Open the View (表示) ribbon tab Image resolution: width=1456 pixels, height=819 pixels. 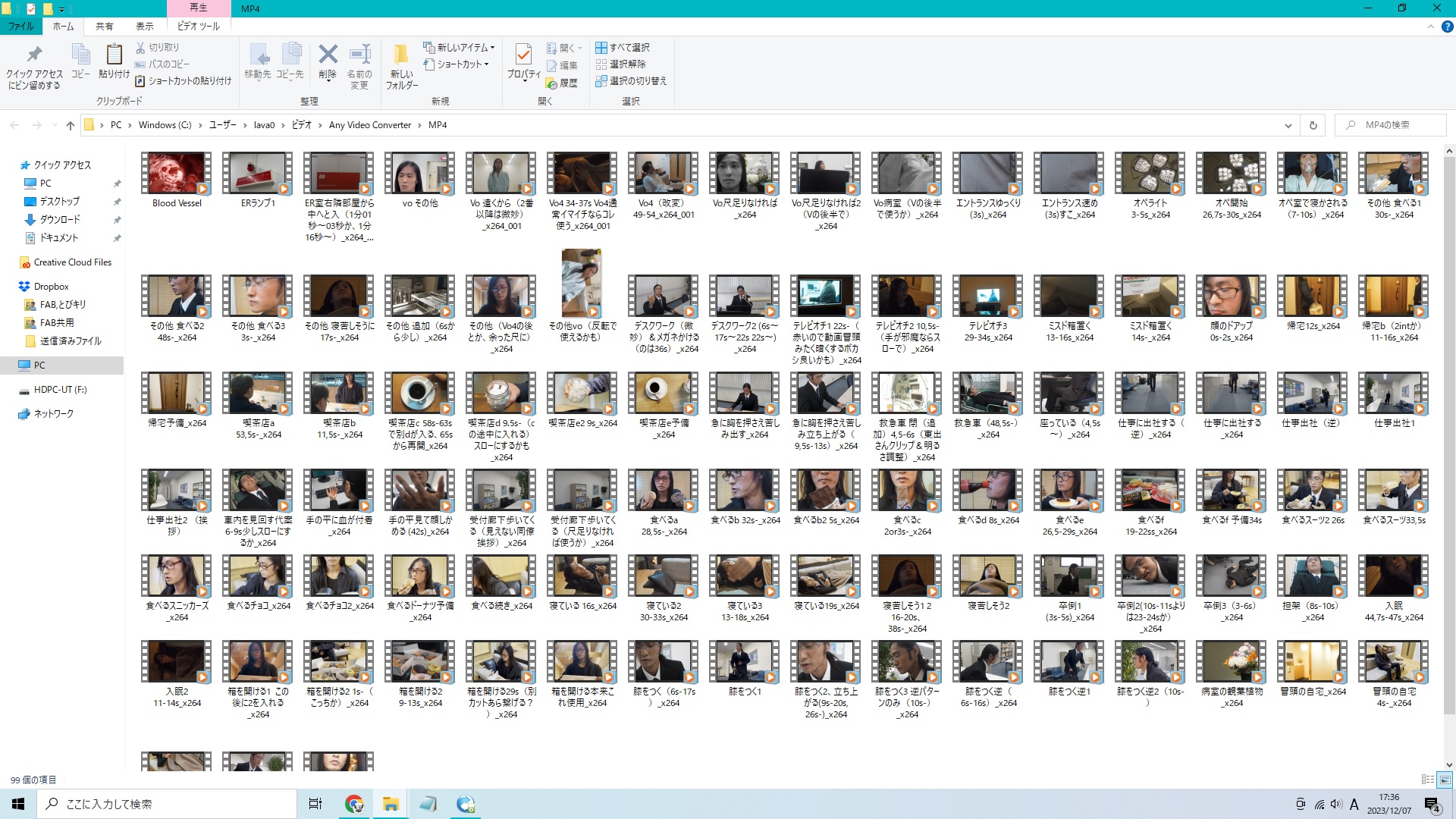144,27
